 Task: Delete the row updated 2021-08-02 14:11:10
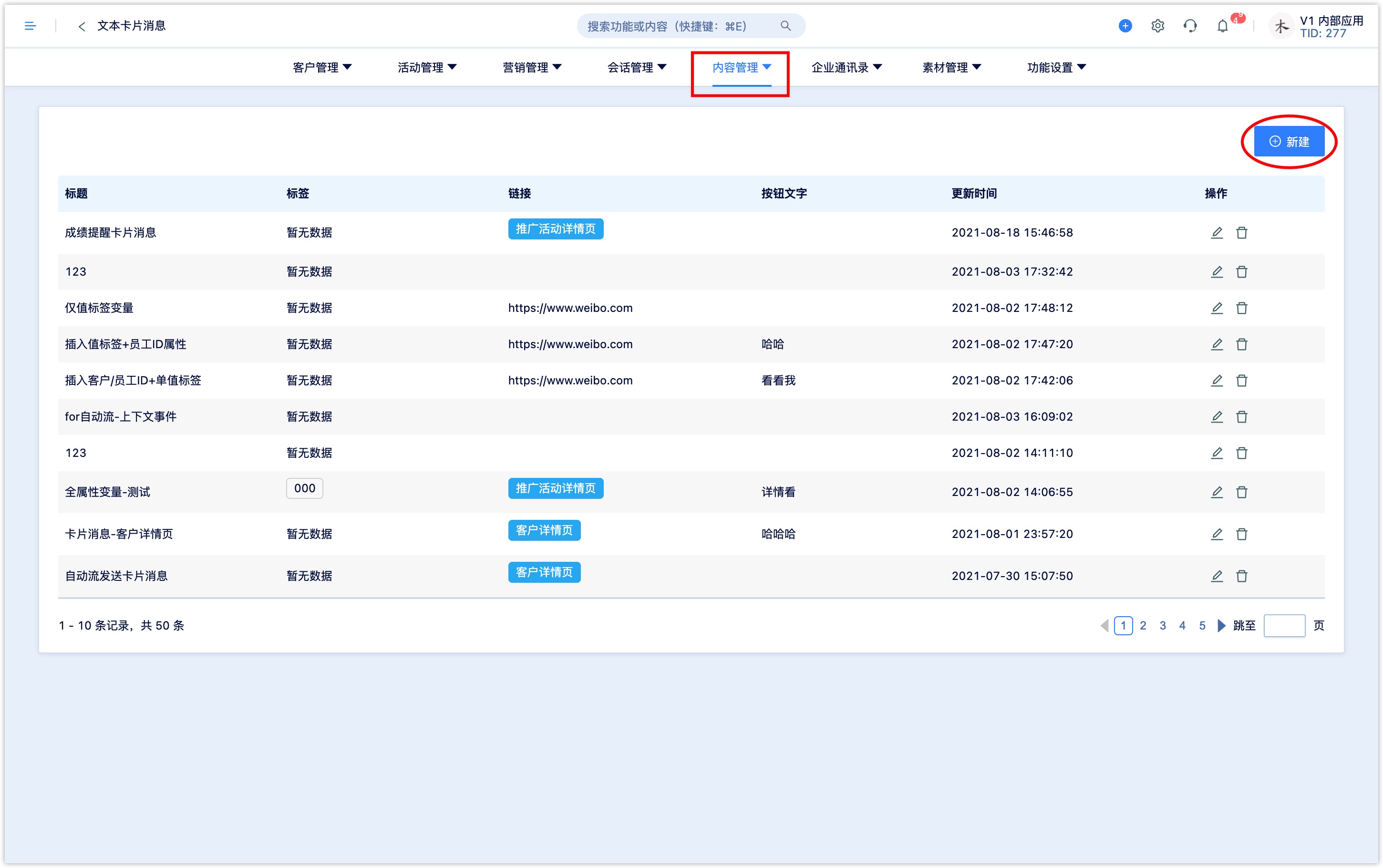(x=1241, y=453)
